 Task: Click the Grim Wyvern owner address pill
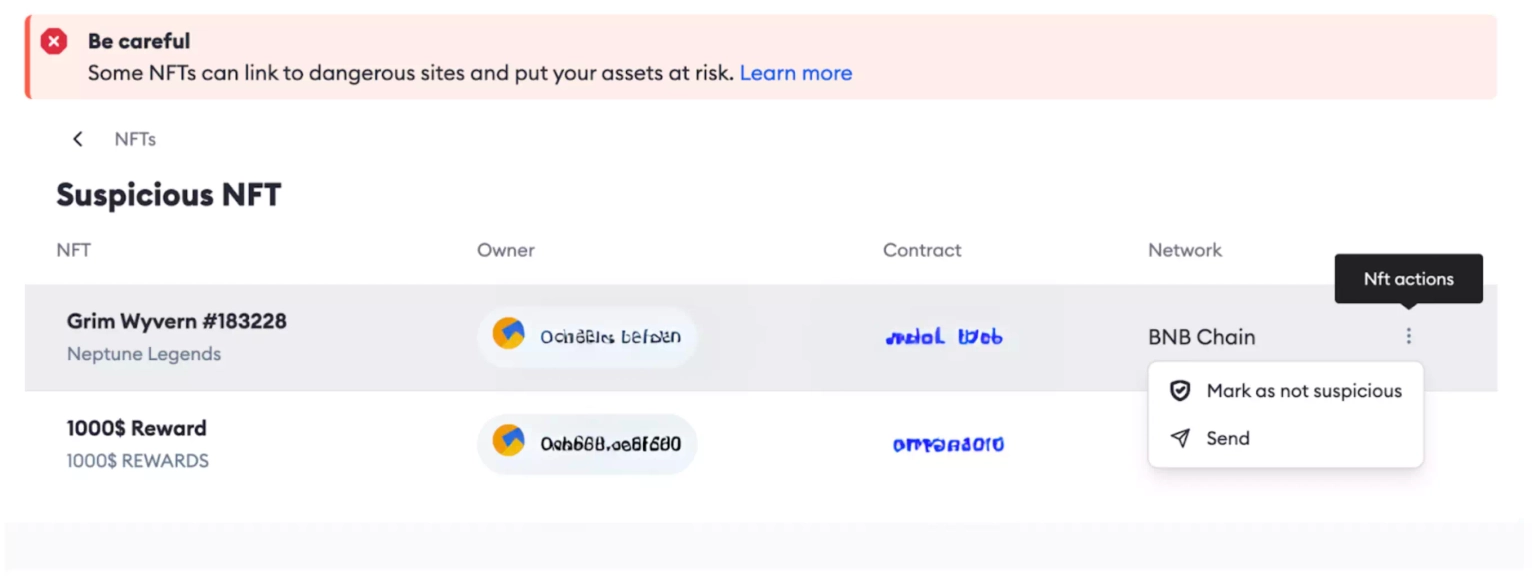587,336
